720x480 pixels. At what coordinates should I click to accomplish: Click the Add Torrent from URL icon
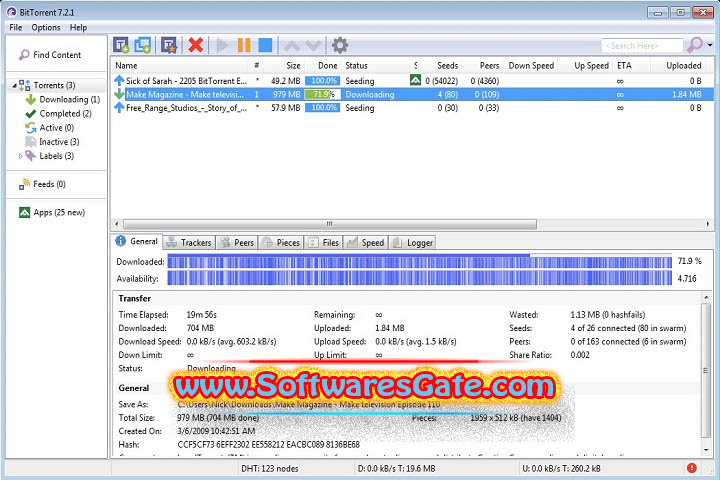[x=142, y=45]
